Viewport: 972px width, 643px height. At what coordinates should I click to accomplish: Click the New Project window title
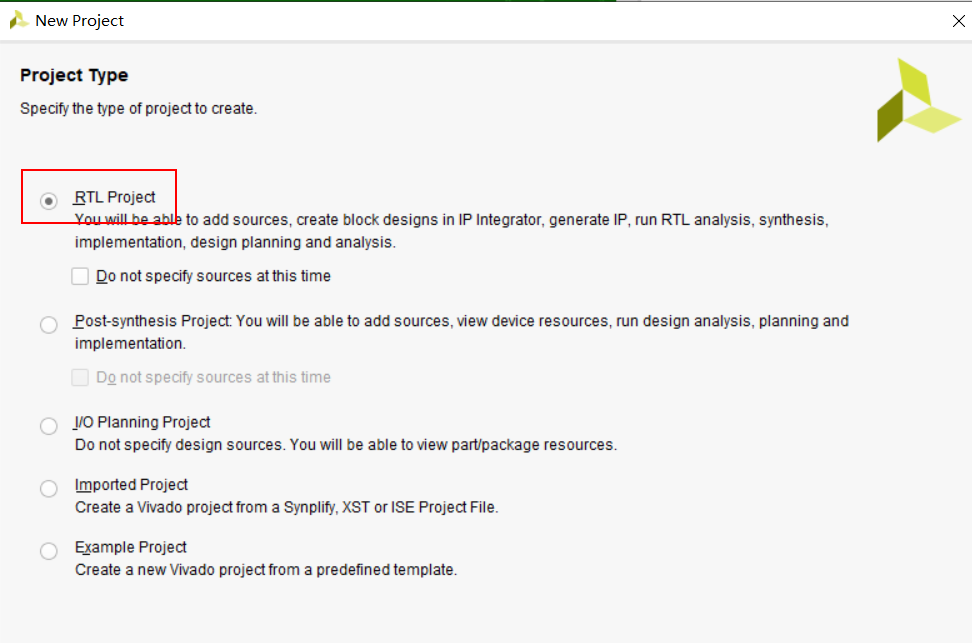point(79,20)
